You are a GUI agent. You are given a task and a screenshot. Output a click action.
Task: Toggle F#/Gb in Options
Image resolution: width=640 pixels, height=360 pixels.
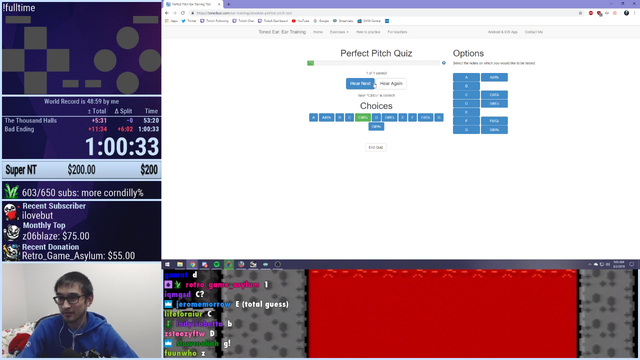(494, 121)
